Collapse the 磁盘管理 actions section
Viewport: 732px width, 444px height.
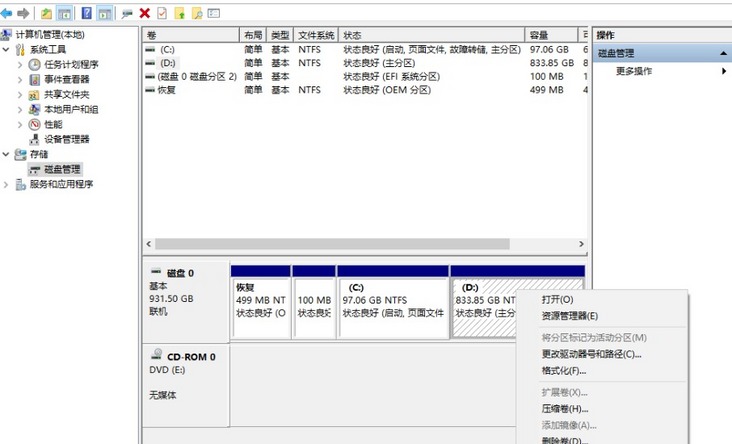[723, 53]
